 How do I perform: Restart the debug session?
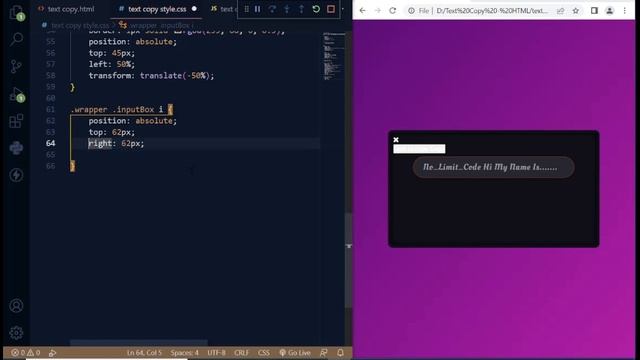coord(316,9)
